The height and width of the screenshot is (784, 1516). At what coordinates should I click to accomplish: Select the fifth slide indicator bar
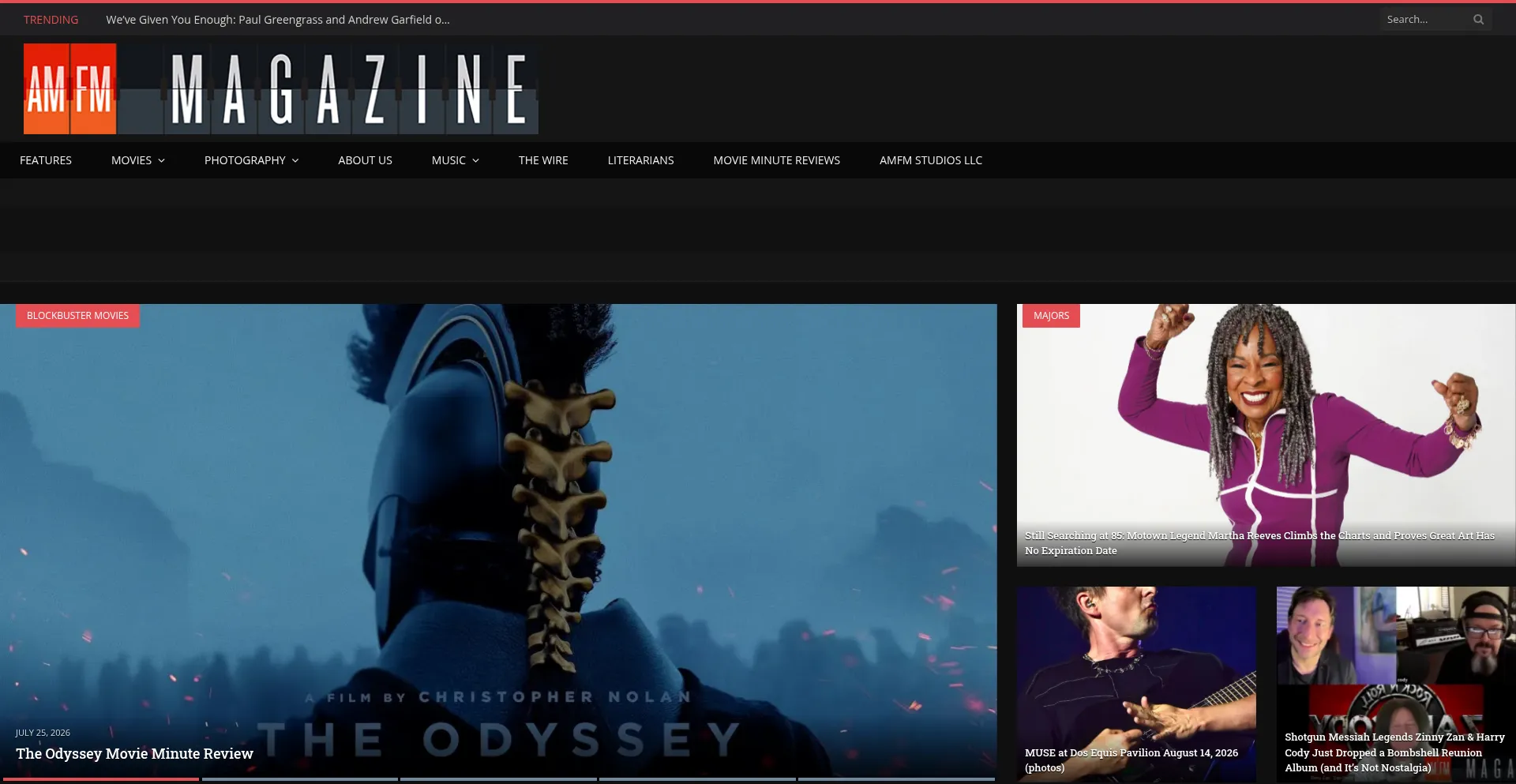tap(896, 779)
